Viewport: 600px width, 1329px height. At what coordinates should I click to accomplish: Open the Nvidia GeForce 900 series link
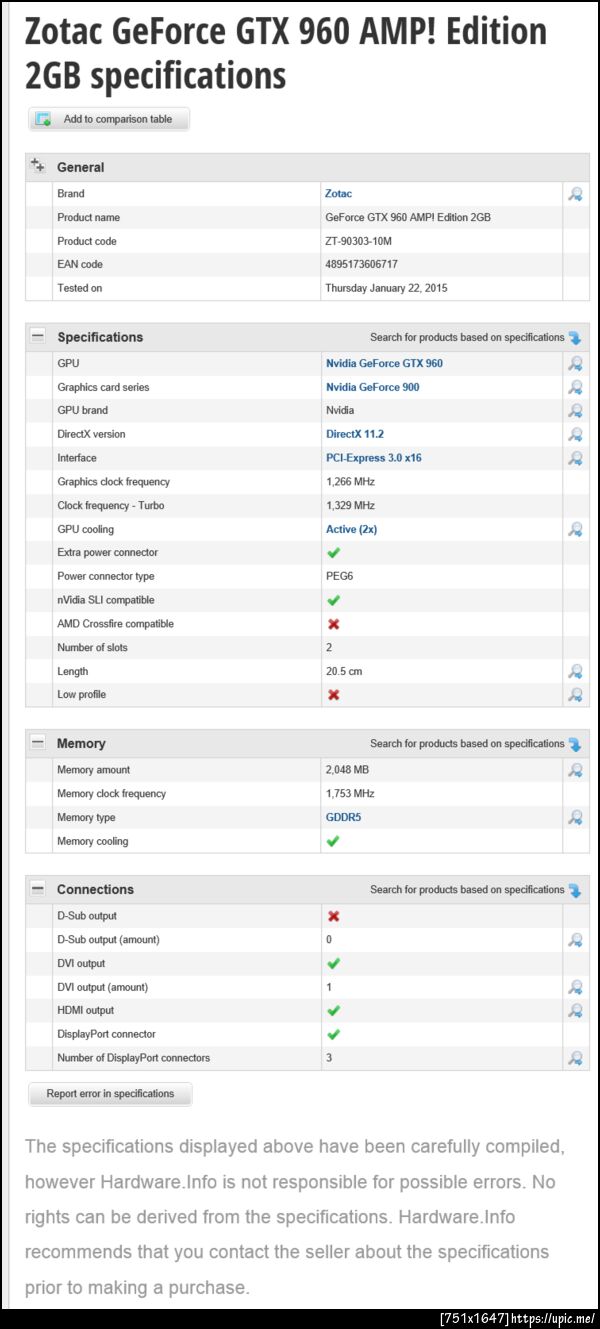(372, 387)
